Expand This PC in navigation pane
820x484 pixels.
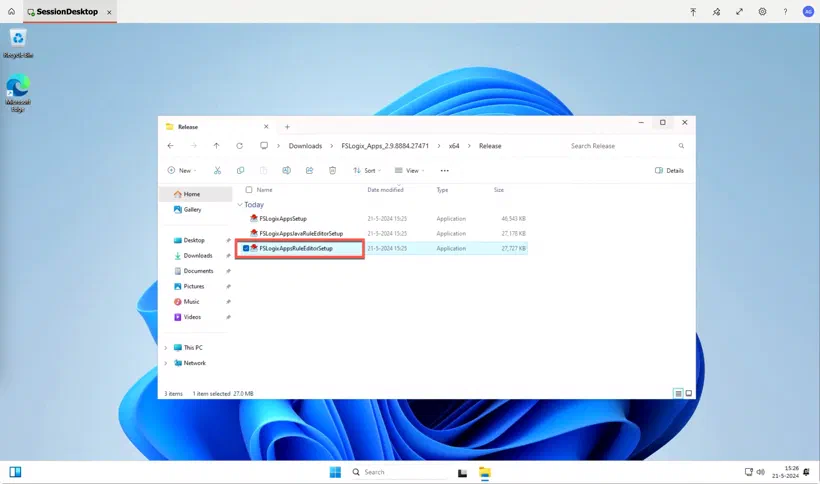(166, 348)
